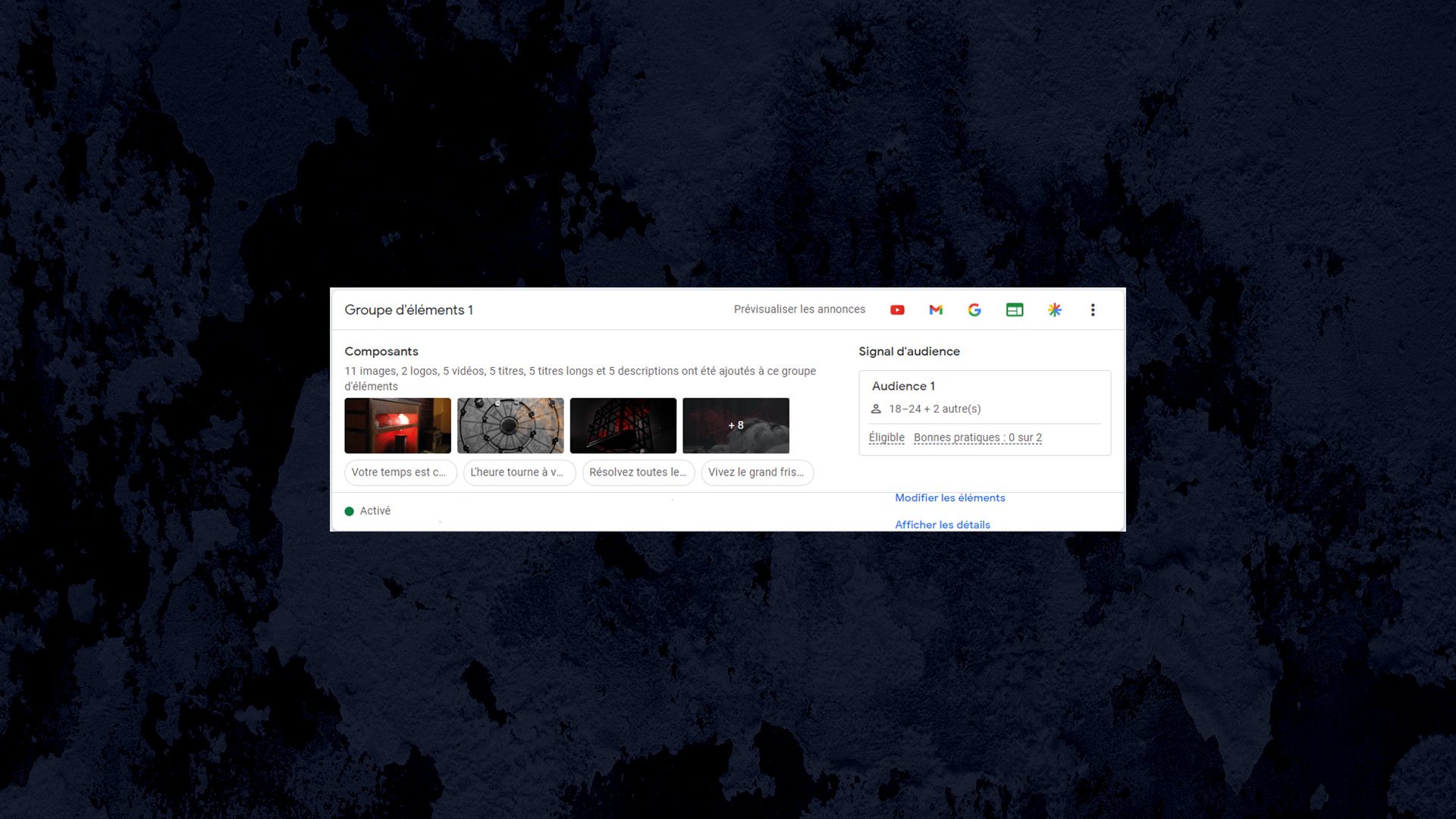Click the Éligible status label
The image size is (1456, 819).
coord(886,438)
